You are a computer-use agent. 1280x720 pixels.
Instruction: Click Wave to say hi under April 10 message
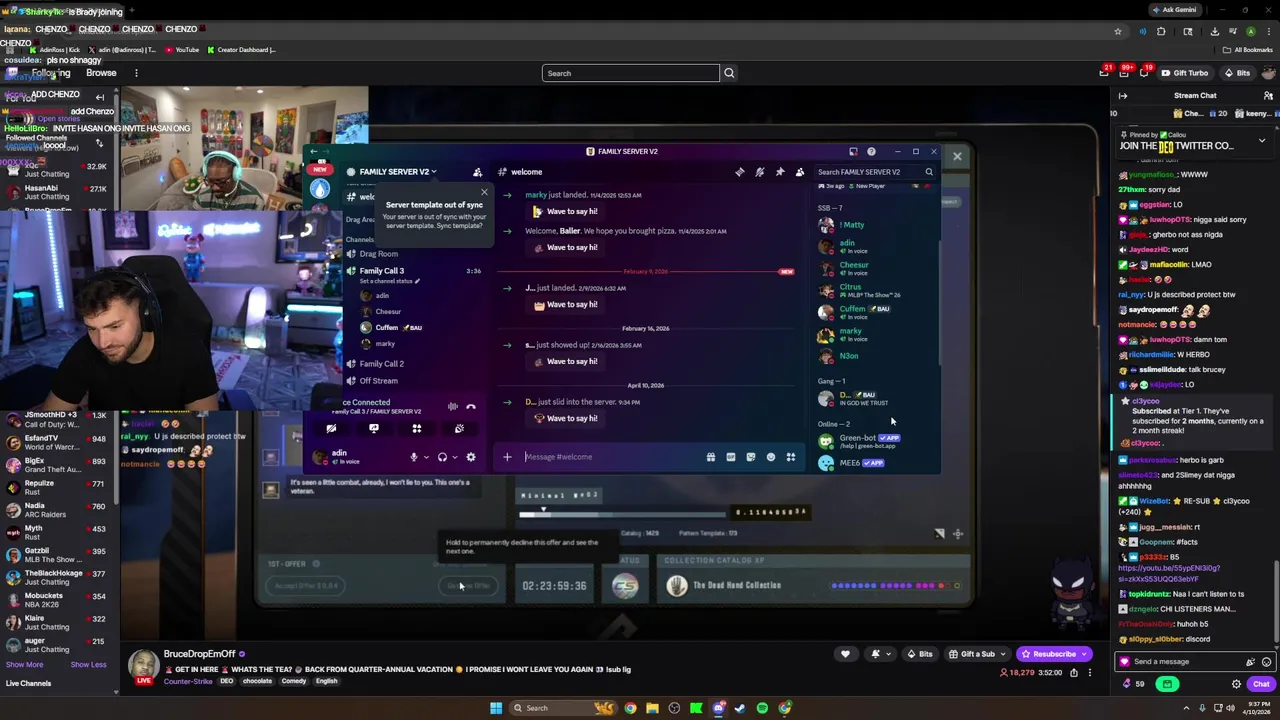coord(566,419)
